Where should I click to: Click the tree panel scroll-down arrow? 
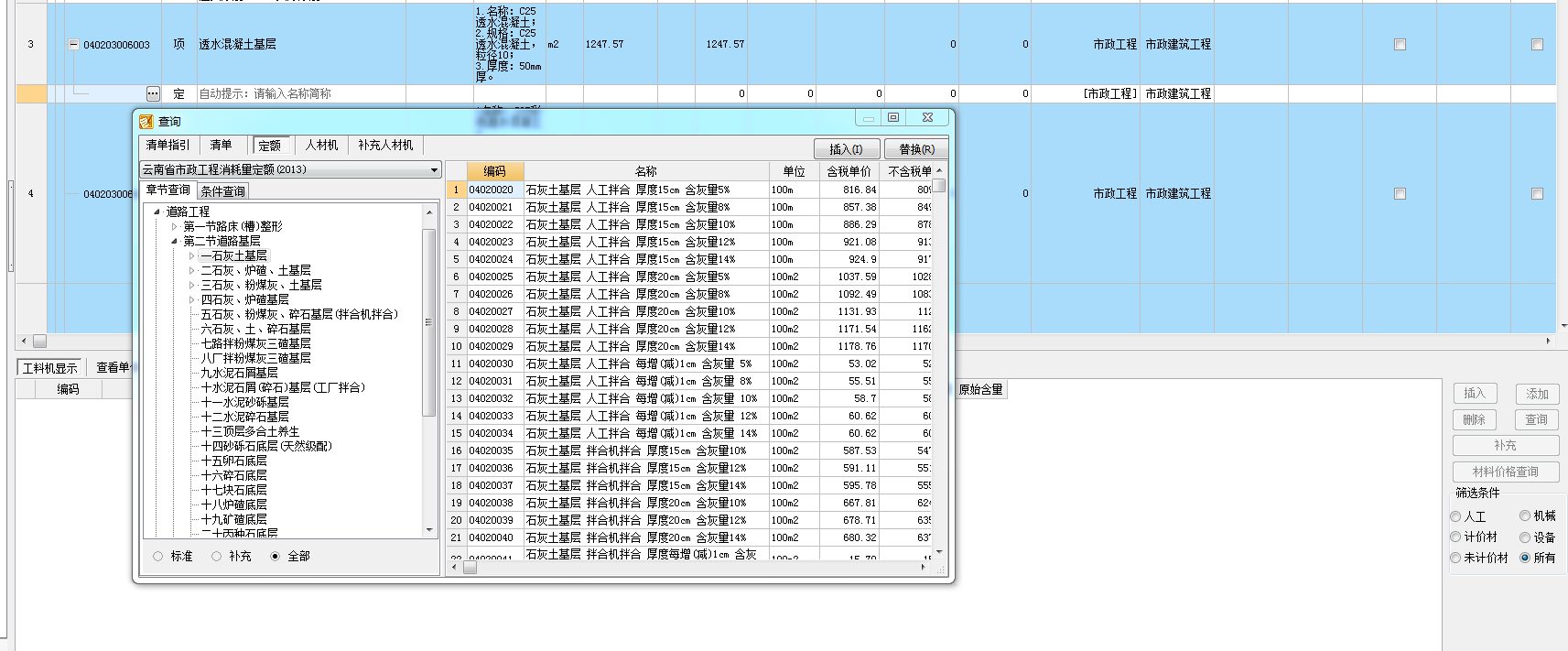tap(429, 530)
